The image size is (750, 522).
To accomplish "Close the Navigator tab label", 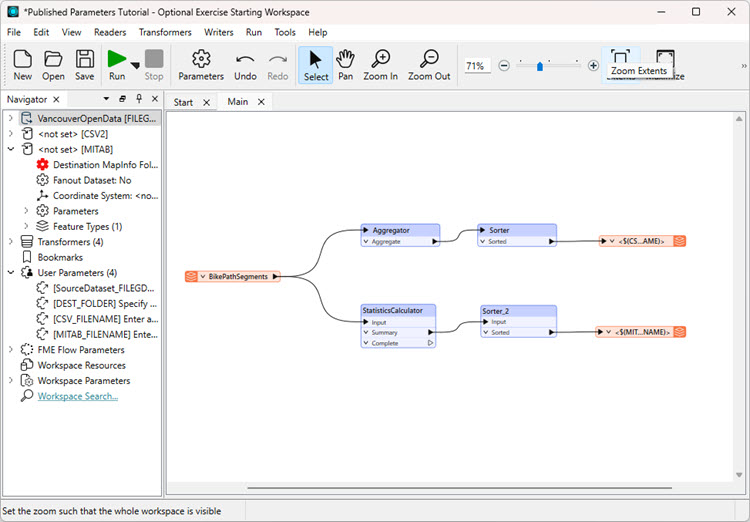I will 56,100.
